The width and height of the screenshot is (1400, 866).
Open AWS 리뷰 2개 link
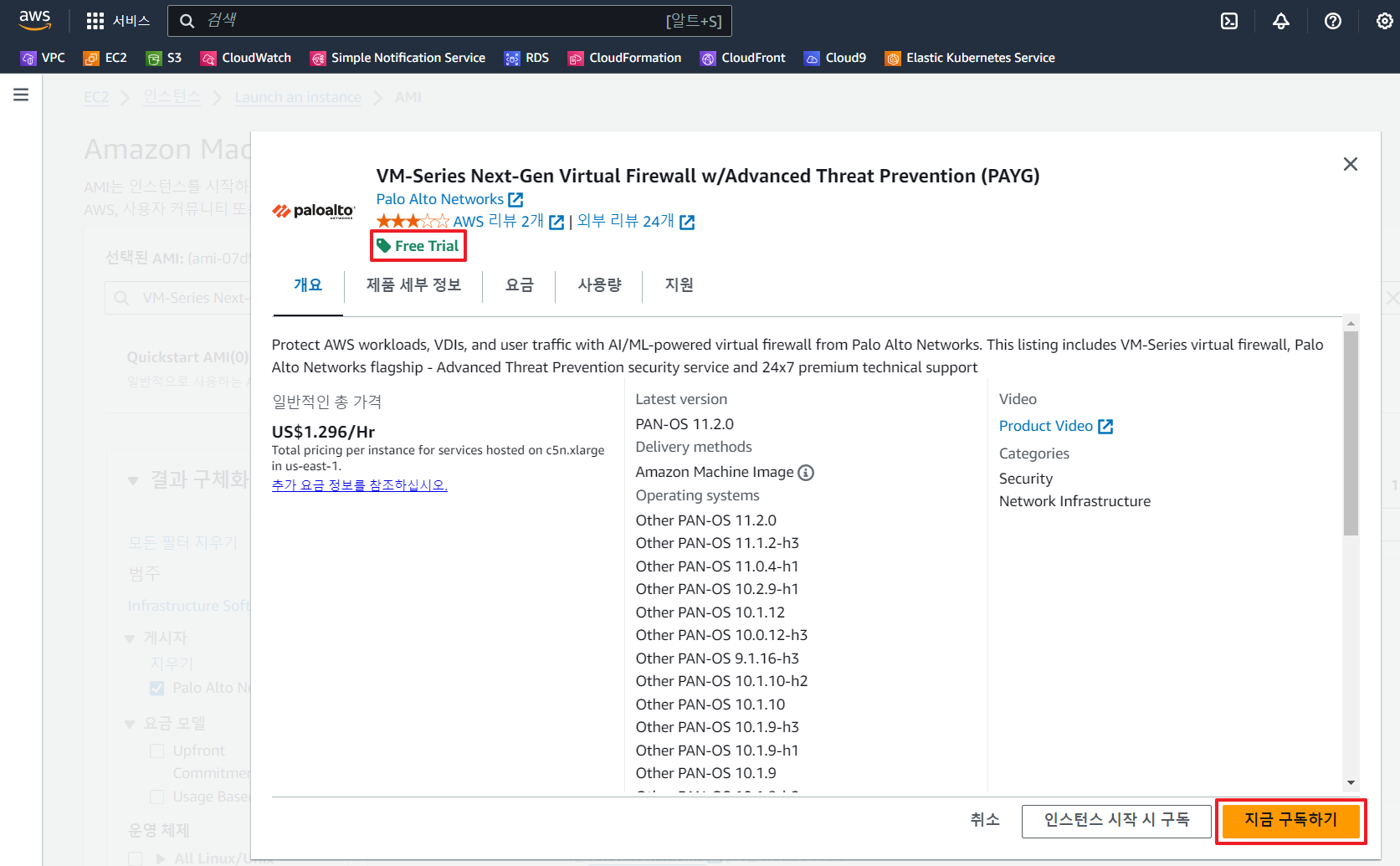tap(508, 222)
